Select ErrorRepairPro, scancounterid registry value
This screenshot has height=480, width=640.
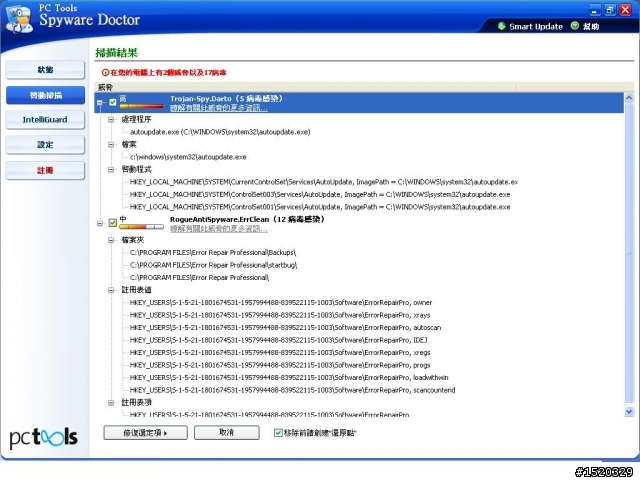click(292, 390)
